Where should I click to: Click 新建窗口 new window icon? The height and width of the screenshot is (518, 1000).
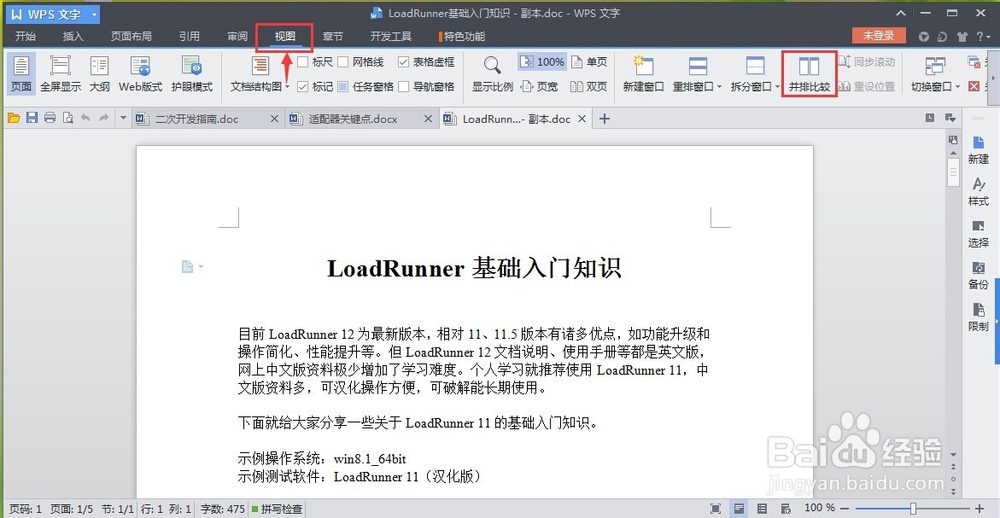(x=643, y=66)
